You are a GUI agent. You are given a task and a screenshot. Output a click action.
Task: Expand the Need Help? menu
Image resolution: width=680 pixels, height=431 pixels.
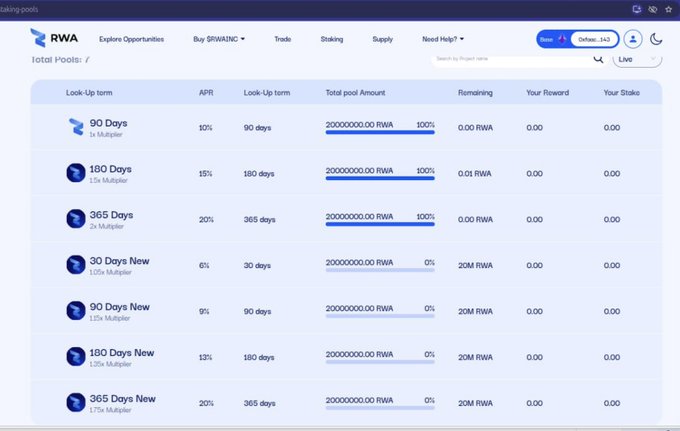(x=443, y=39)
